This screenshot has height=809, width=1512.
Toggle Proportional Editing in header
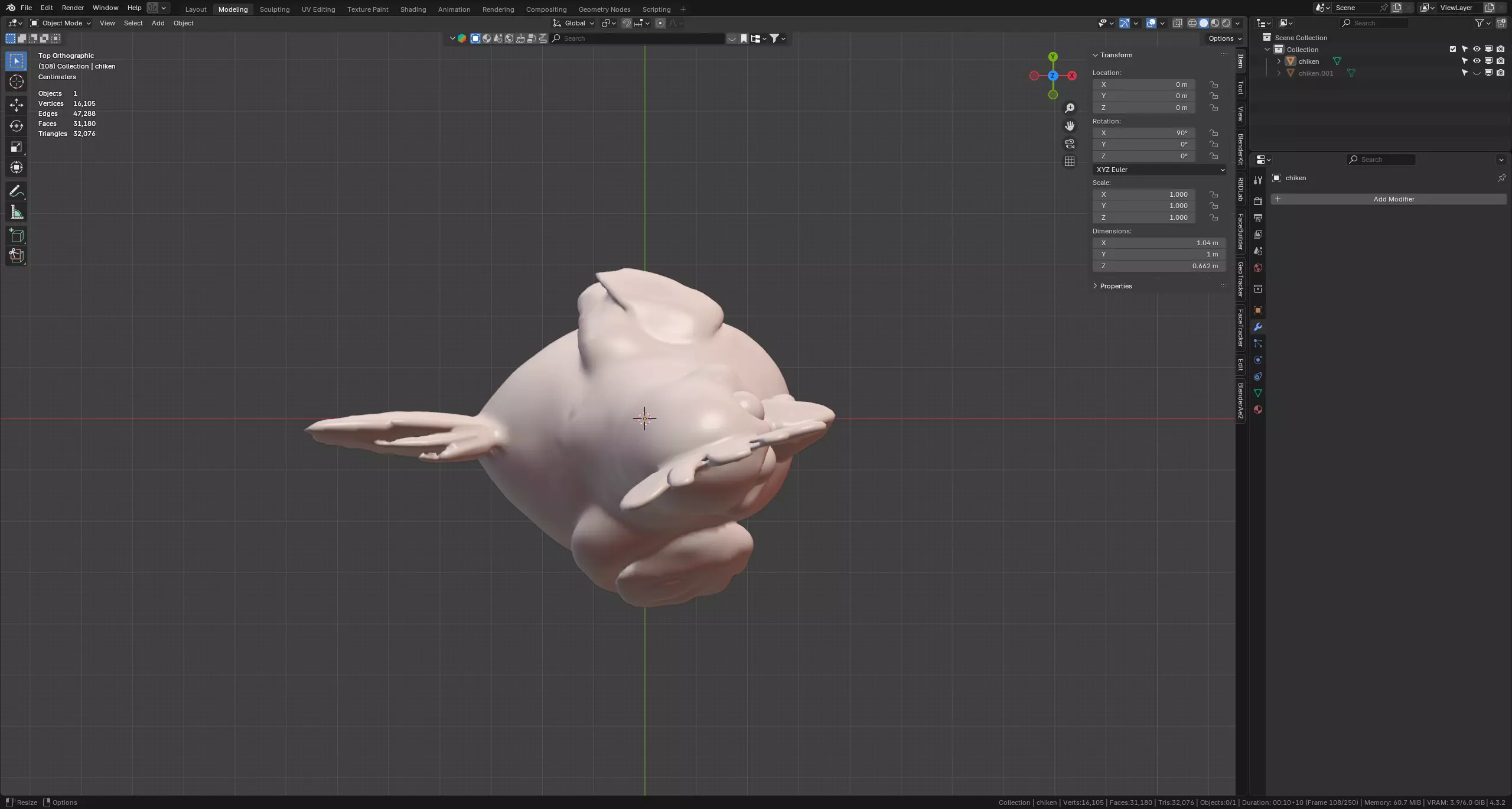click(660, 23)
